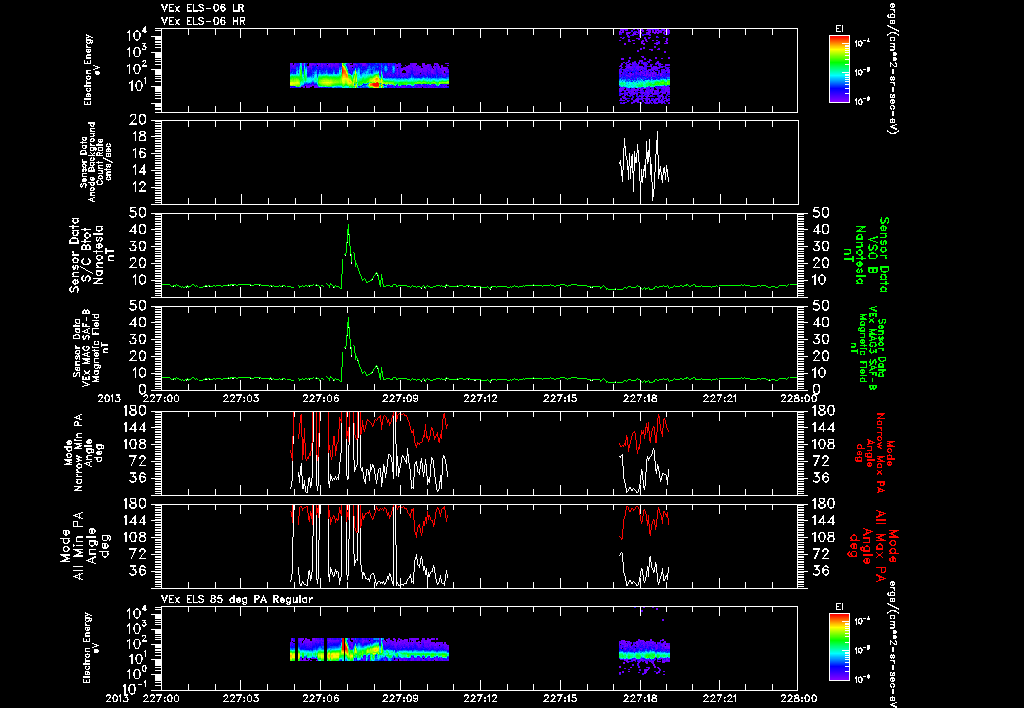The height and width of the screenshot is (708, 1024).
Task: Click the magnetic spike peak in MAG SAF-B panel
Action: [x=348, y=318]
